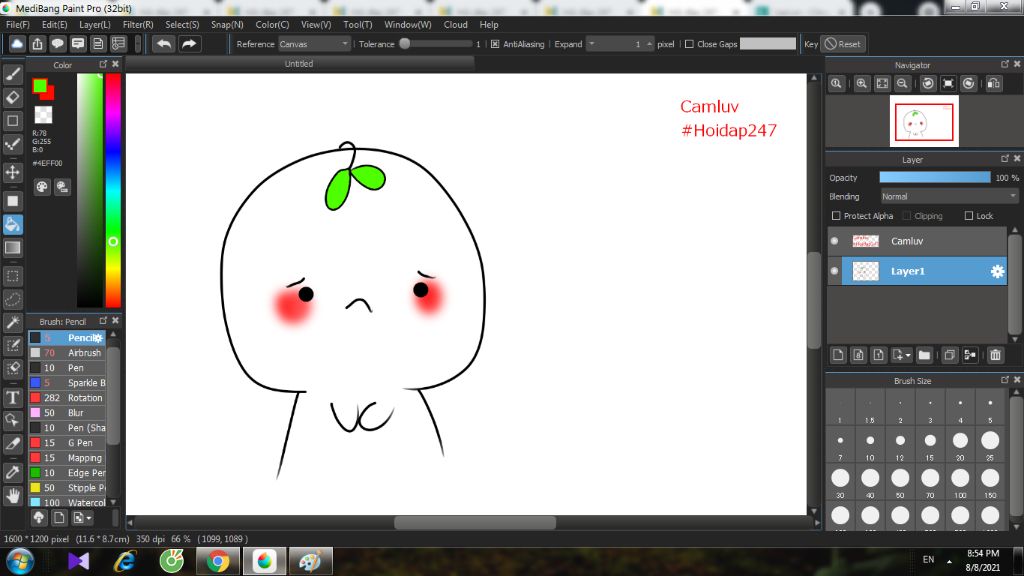The height and width of the screenshot is (576, 1024).
Task: Click the transparent color swatch
Action: (x=43, y=115)
